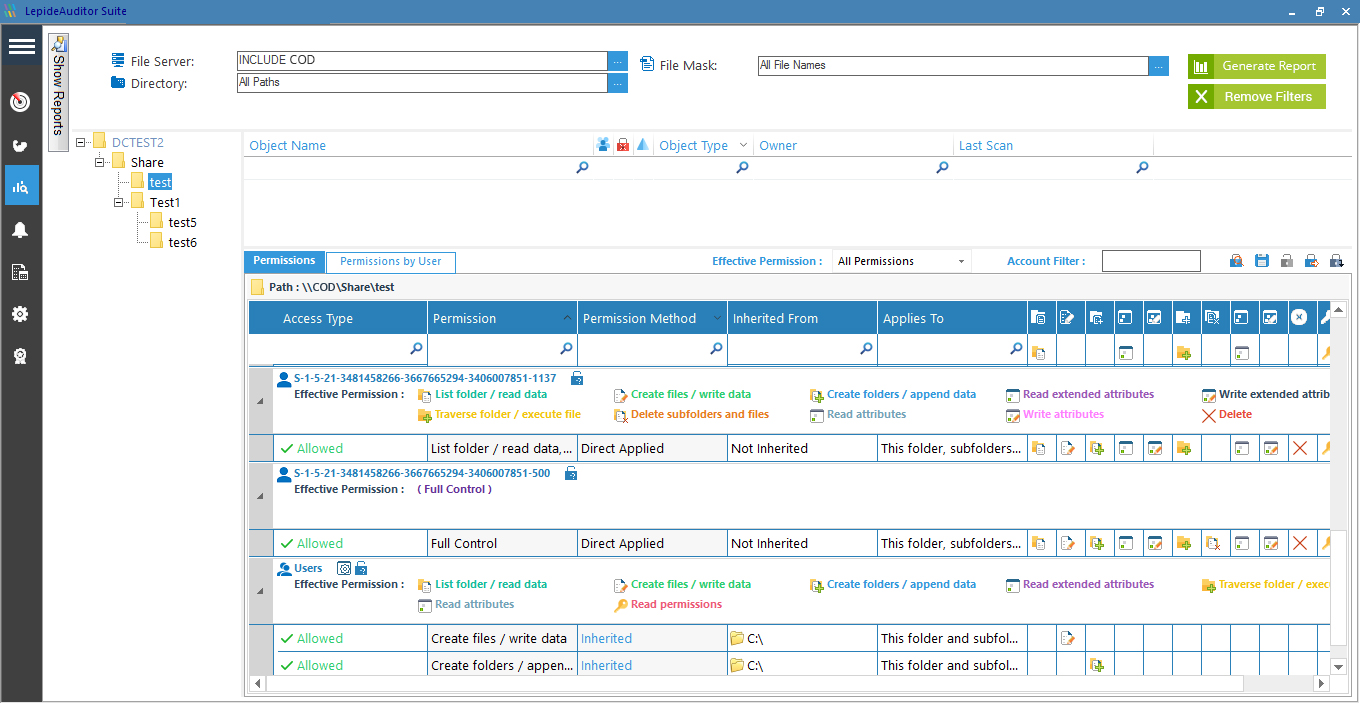Click the gear badge beside Users group
Viewport: 1360px width, 728px height.
tap(343, 568)
